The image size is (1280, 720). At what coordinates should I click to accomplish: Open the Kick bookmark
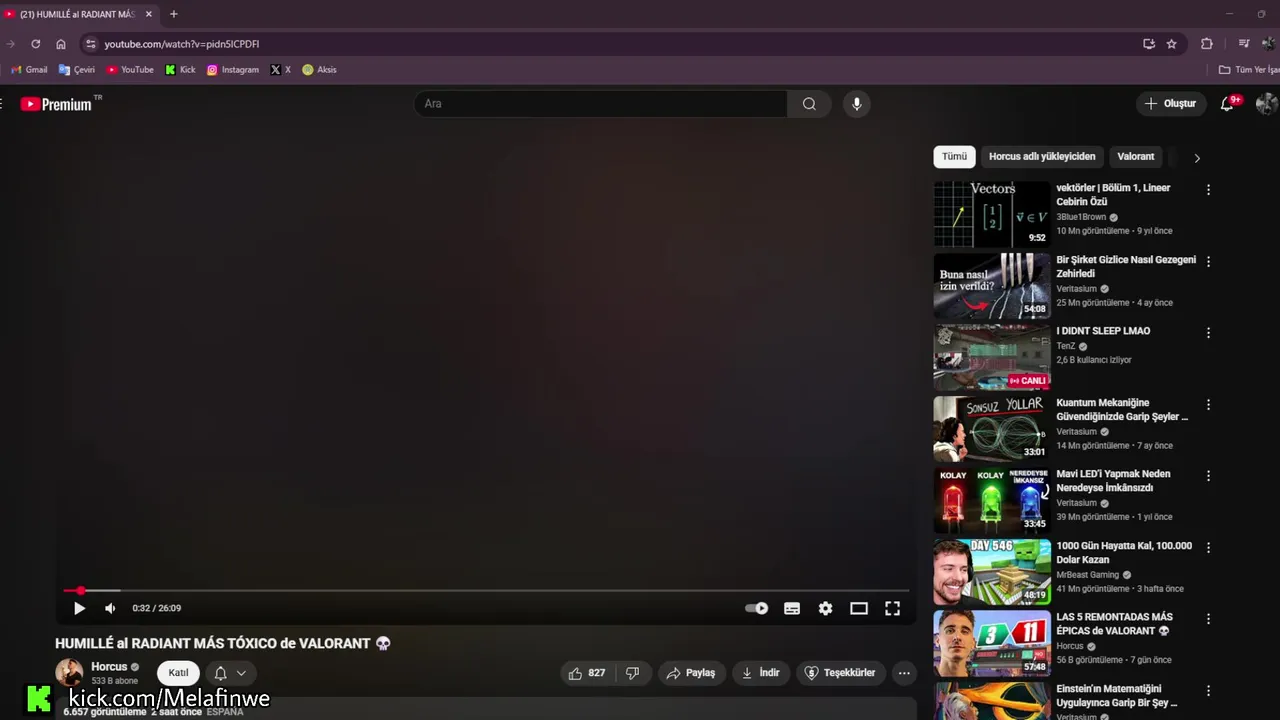point(180,70)
